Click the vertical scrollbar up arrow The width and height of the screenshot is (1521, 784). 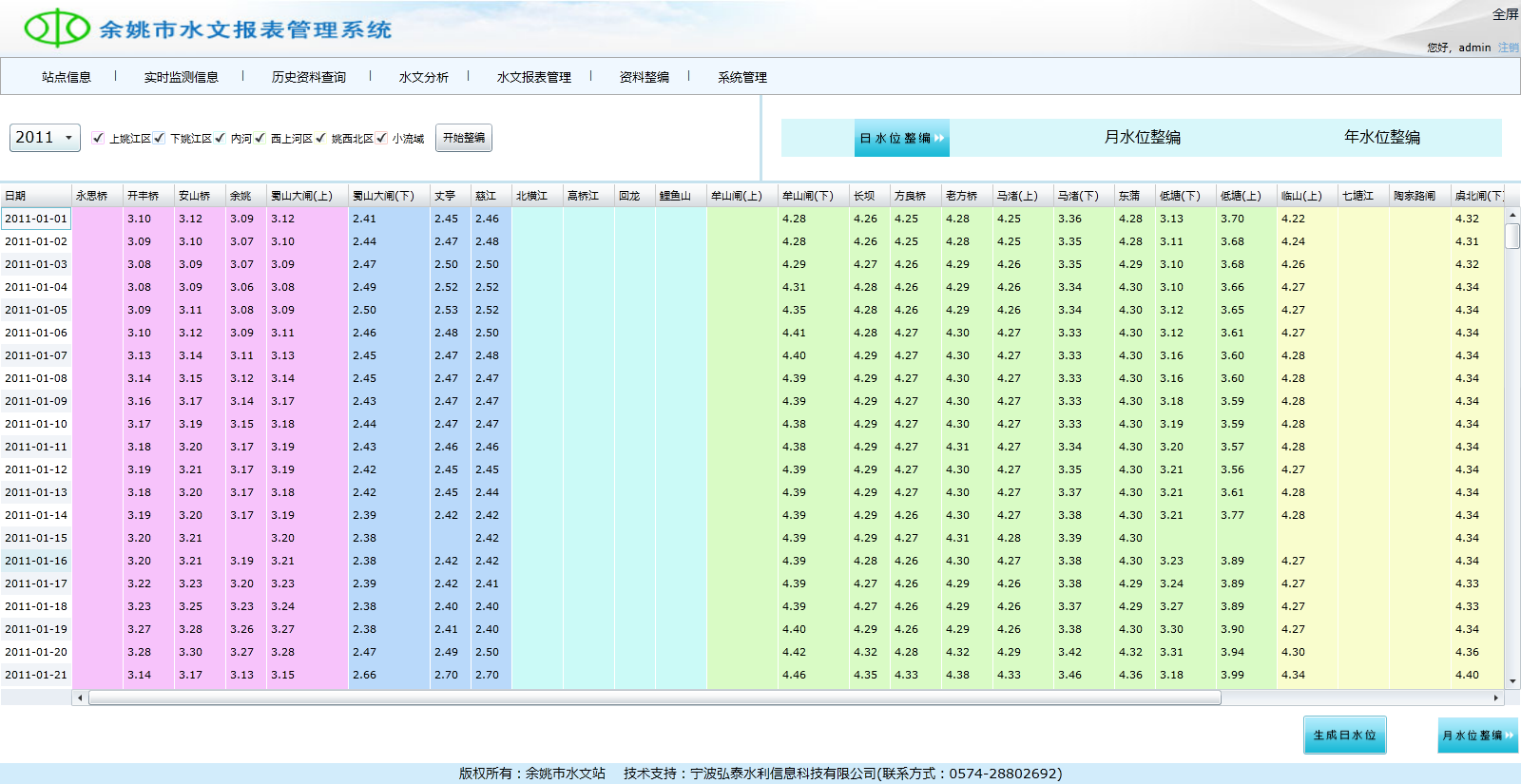(1512, 216)
